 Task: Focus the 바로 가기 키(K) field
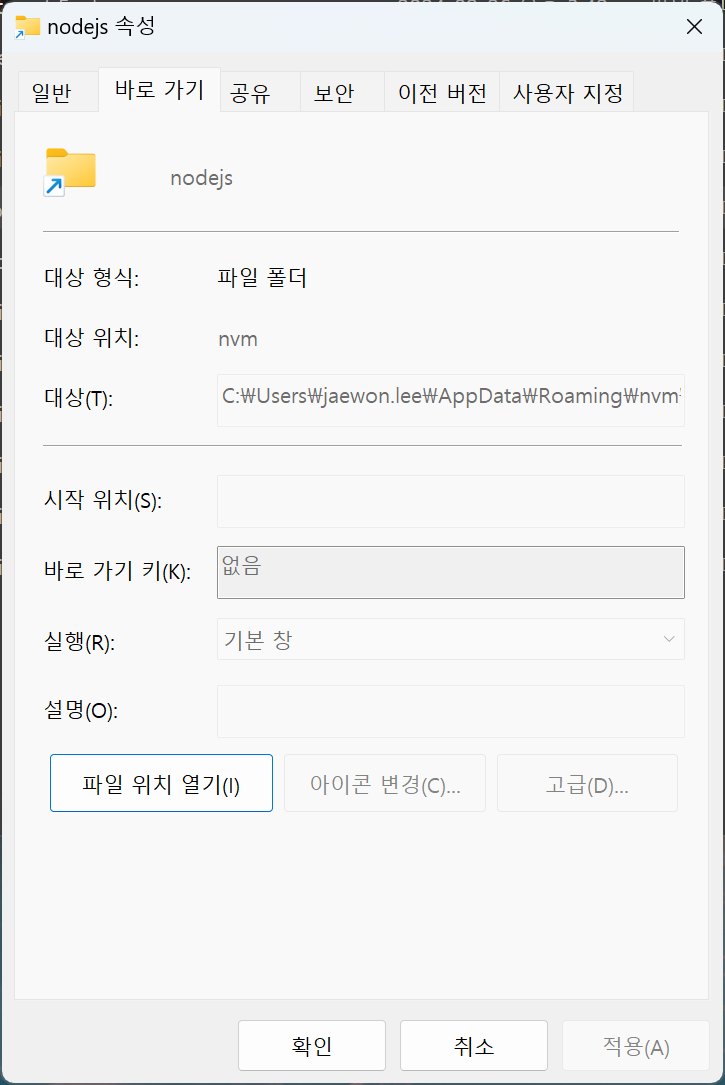point(450,572)
